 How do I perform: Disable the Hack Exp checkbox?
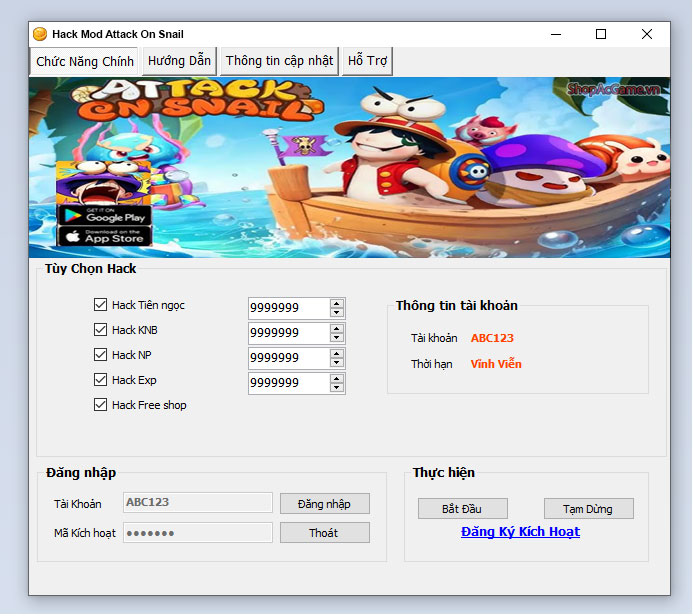tap(100, 380)
